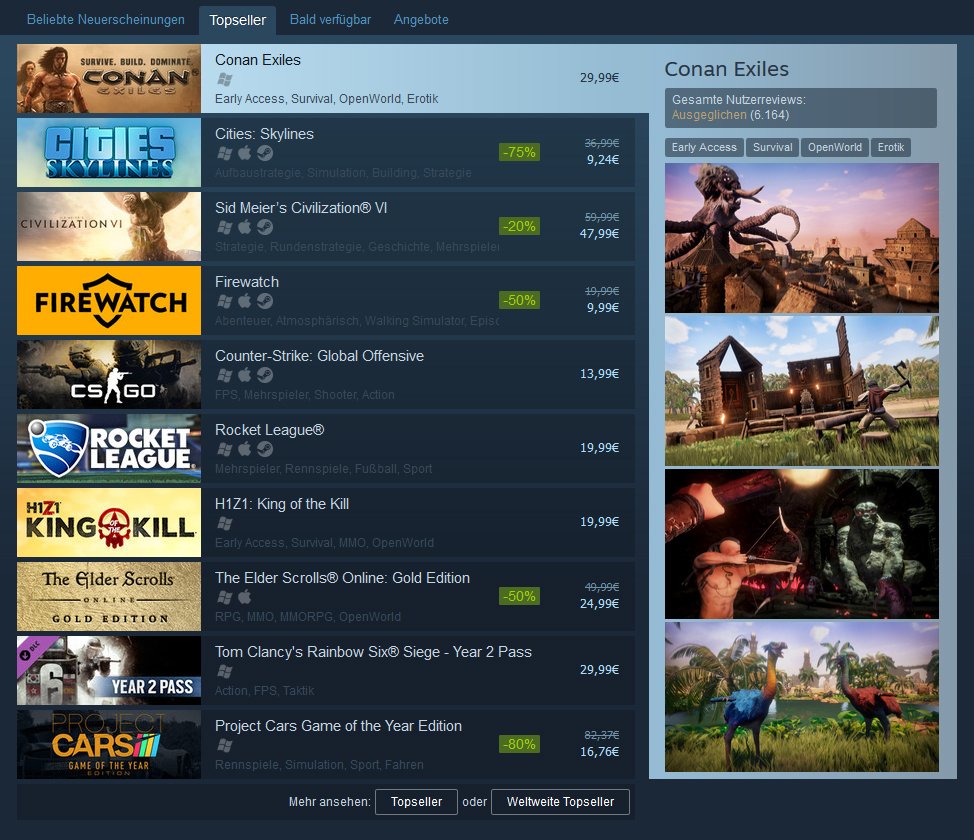Click the OpenWorld tag button in preview panel
Image resolution: width=974 pixels, height=840 pixels.
(835, 147)
